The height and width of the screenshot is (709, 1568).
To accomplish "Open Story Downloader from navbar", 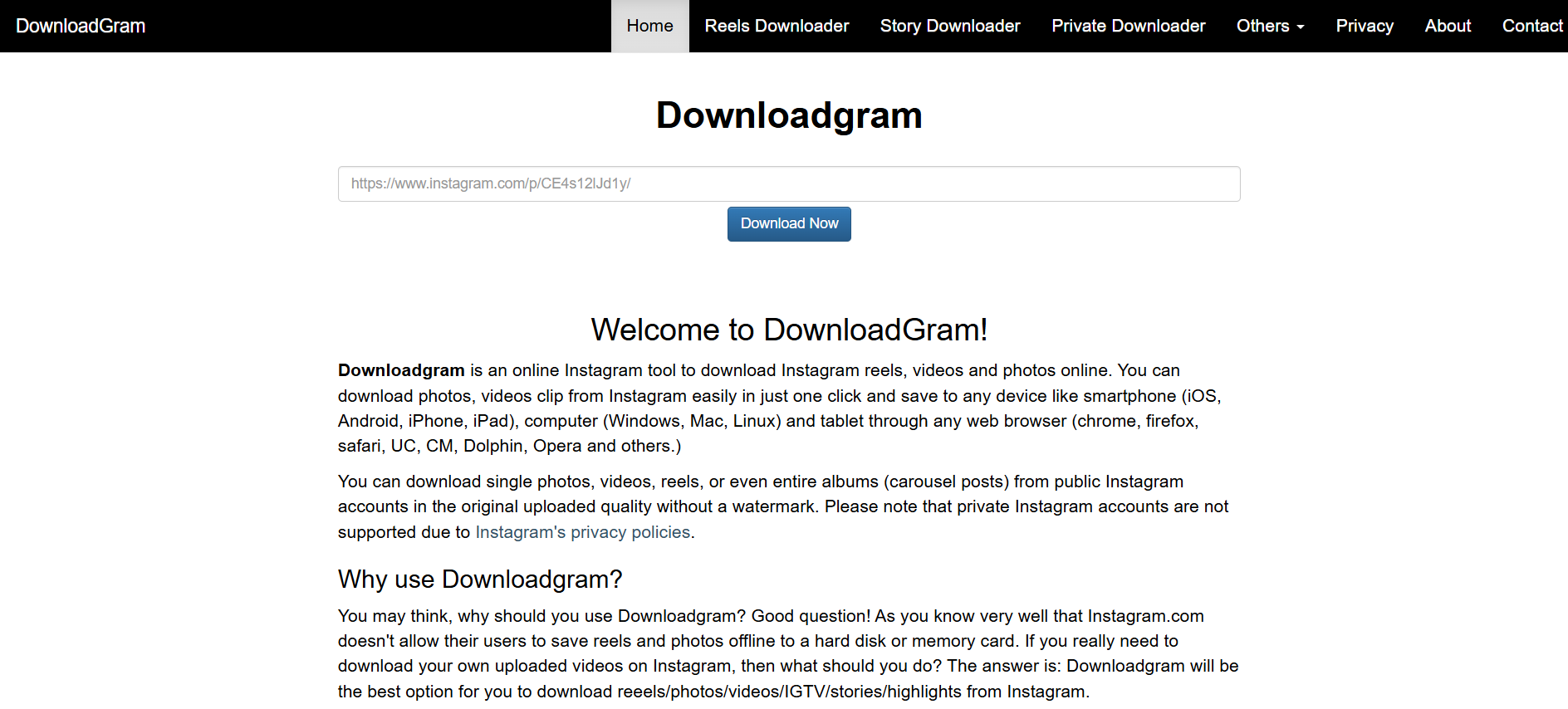I will [x=950, y=26].
